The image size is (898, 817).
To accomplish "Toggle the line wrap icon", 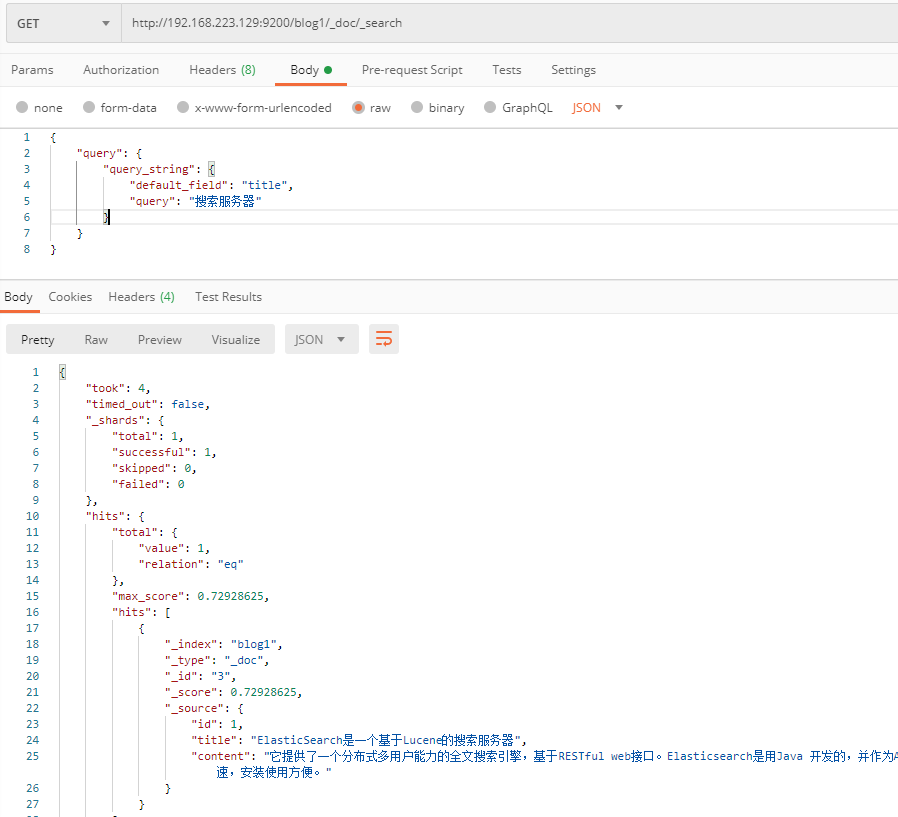I will [x=384, y=339].
